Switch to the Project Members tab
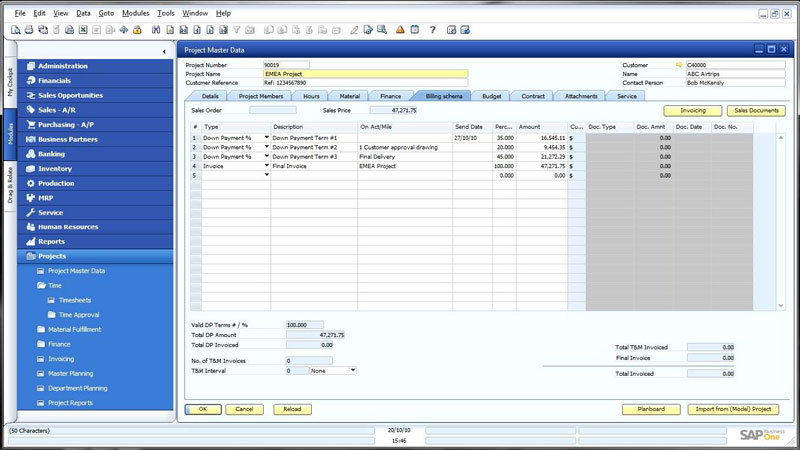Image resolution: width=800 pixels, height=450 pixels. pos(261,96)
